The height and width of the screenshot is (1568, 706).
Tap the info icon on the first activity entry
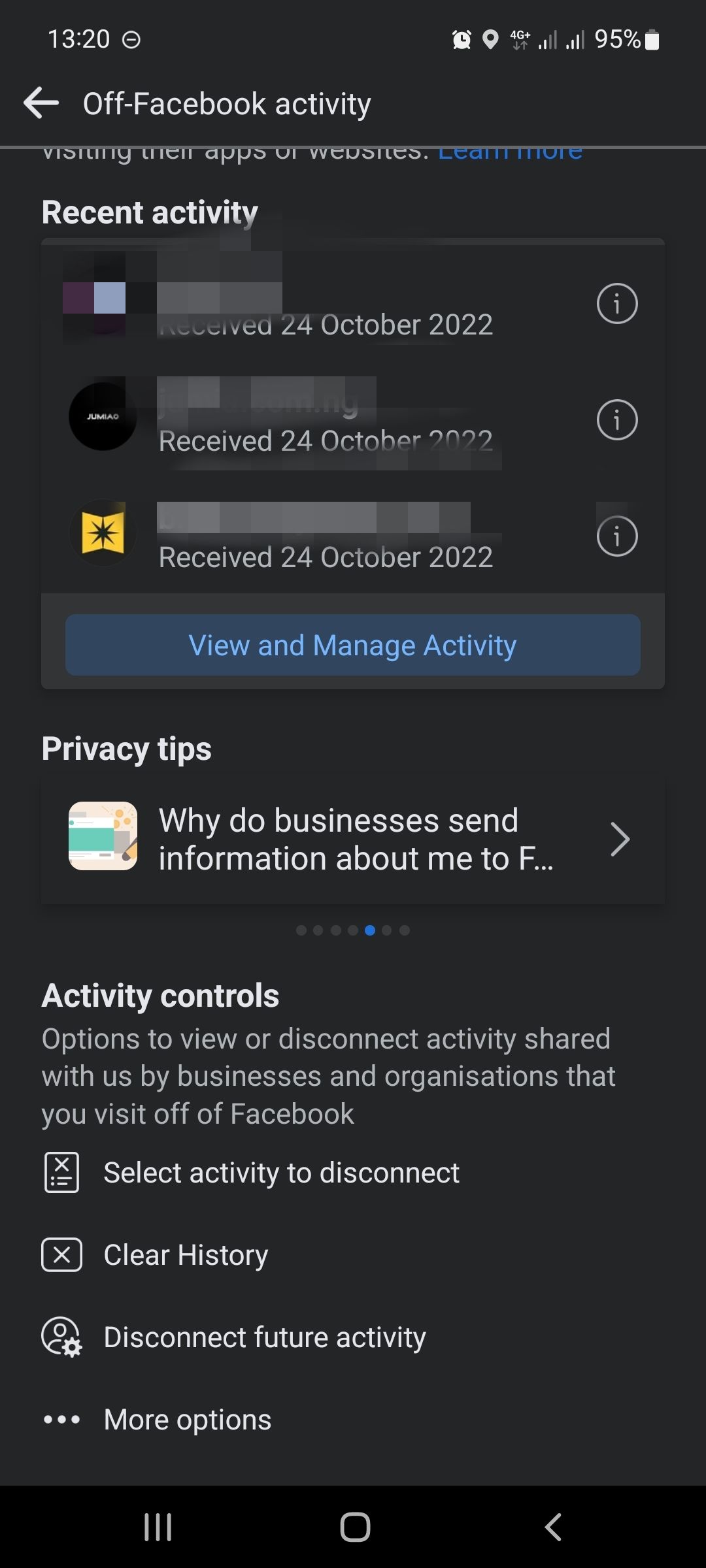[x=617, y=302]
